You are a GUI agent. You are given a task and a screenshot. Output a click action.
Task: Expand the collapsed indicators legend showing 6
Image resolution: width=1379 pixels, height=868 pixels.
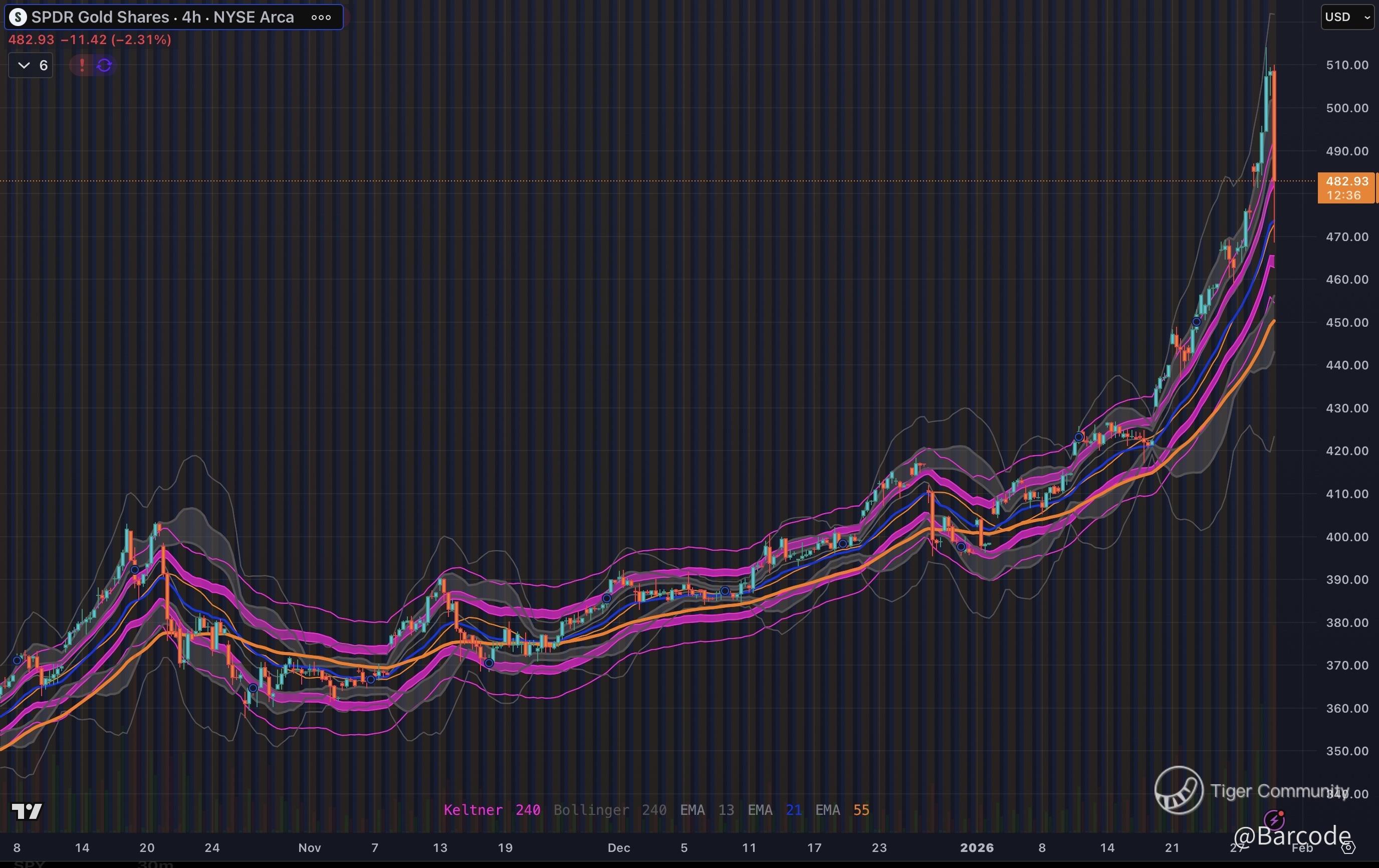[31, 65]
